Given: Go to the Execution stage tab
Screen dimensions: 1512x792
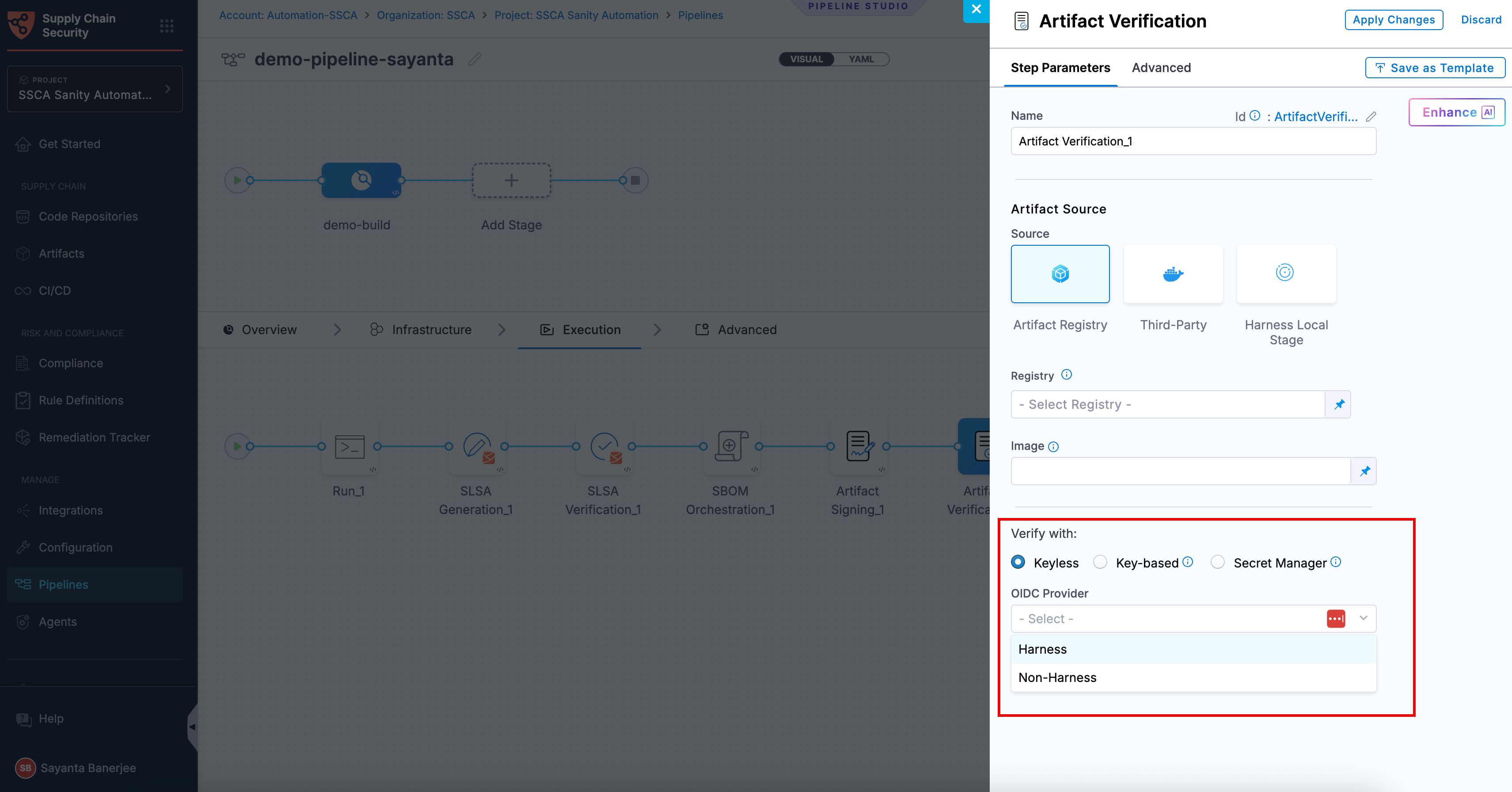Looking at the screenshot, I should pyautogui.click(x=580, y=330).
